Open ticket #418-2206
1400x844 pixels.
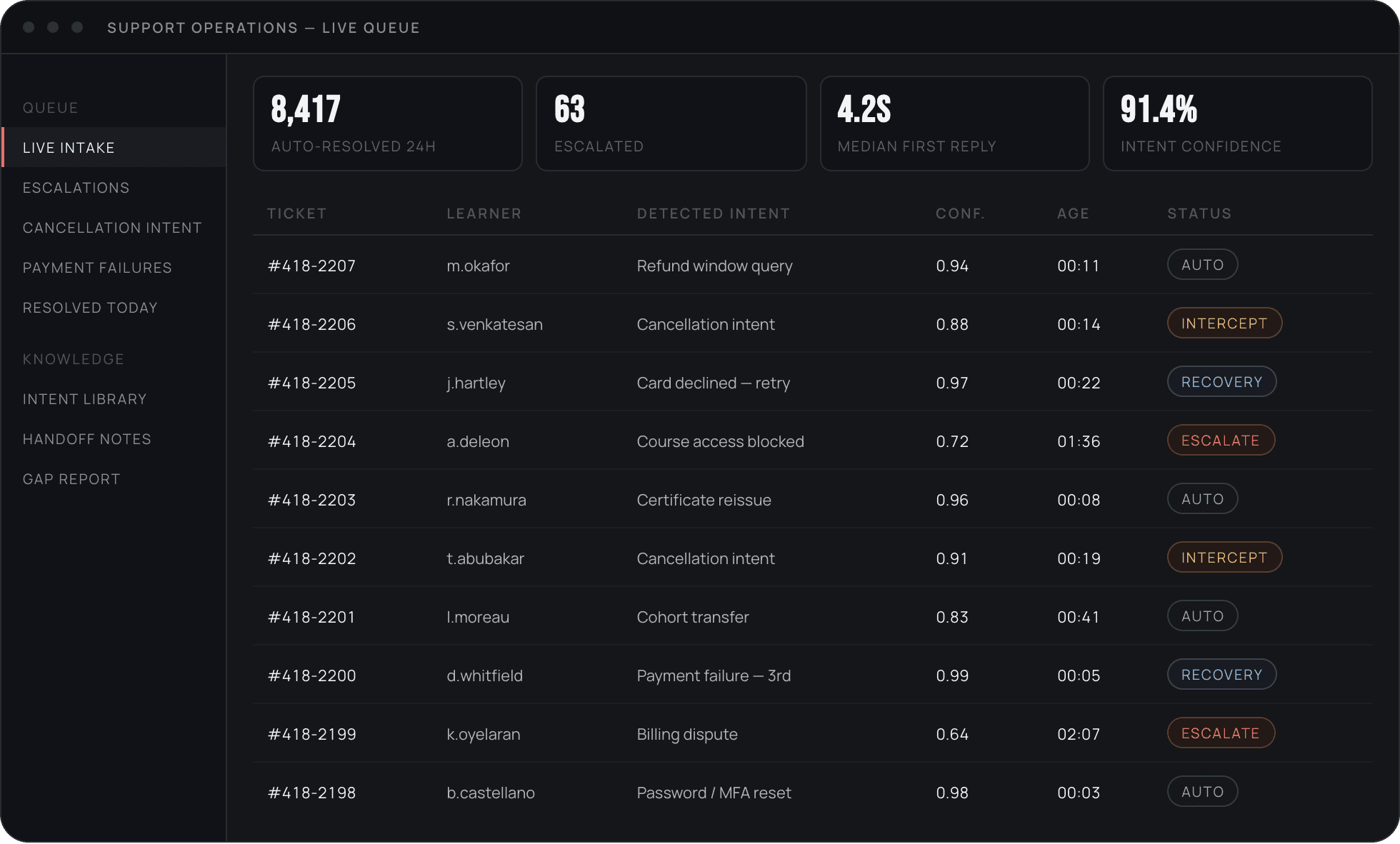311,324
